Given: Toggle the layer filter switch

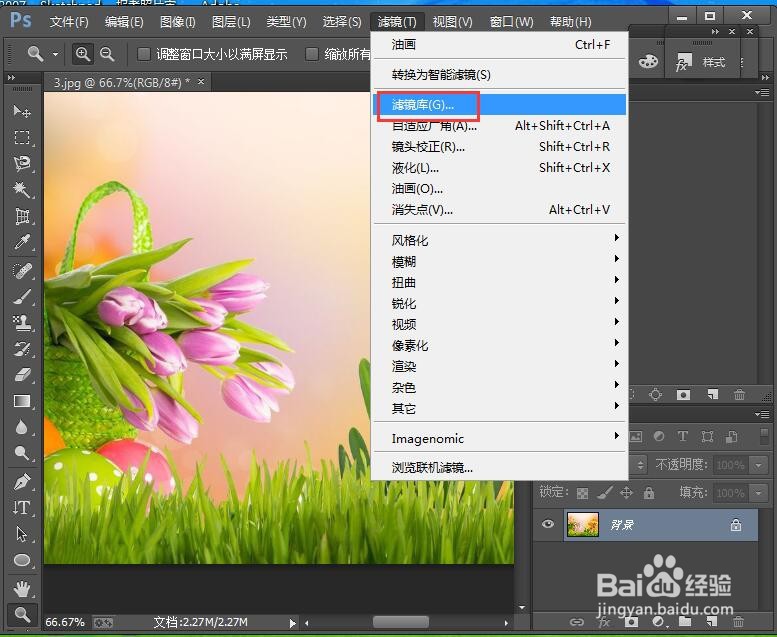Looking at the screenshot, I should [x=764, y=437].
